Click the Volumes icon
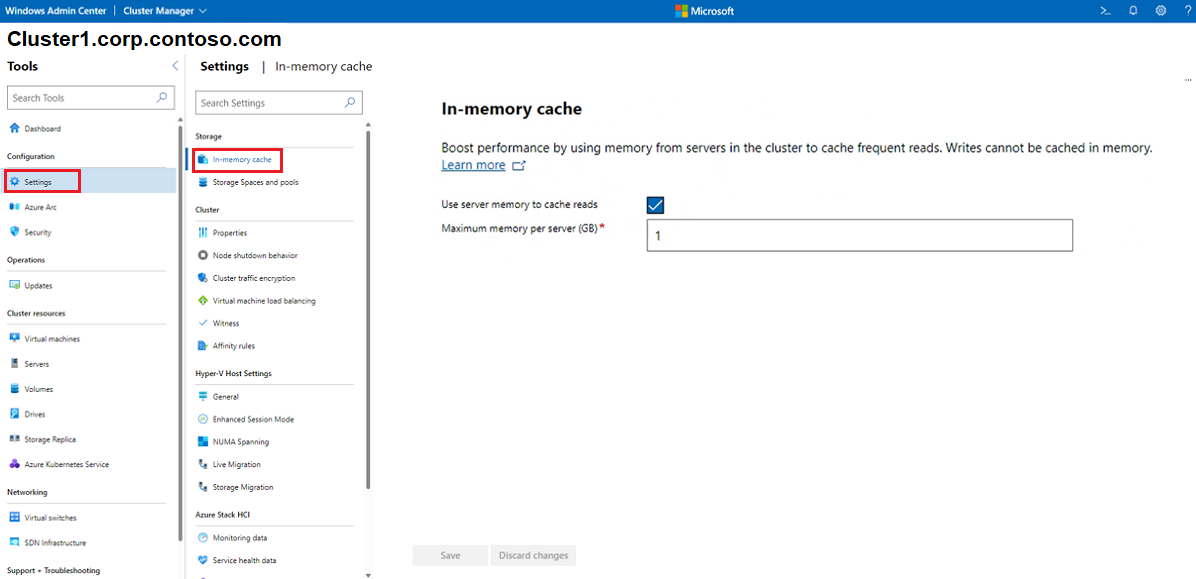The width and height of the screenshot is (1196, 579). pos(14,389)
